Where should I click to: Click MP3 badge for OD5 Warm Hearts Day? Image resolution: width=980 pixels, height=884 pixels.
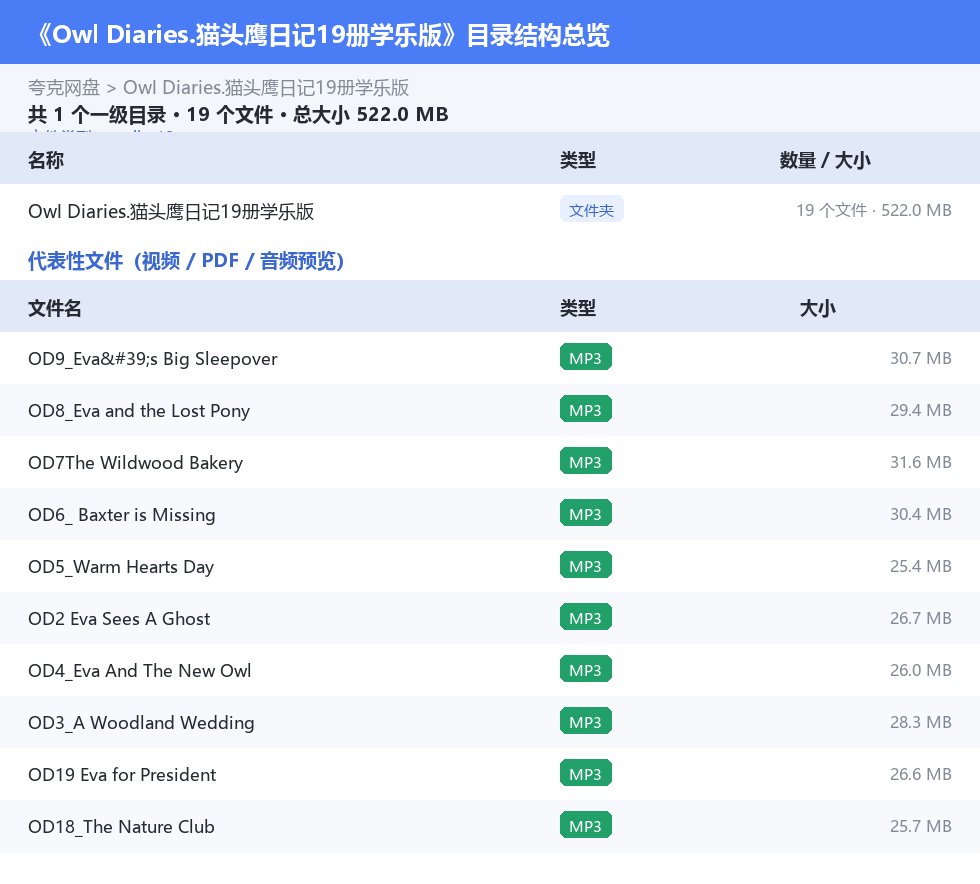pos(586,565)
